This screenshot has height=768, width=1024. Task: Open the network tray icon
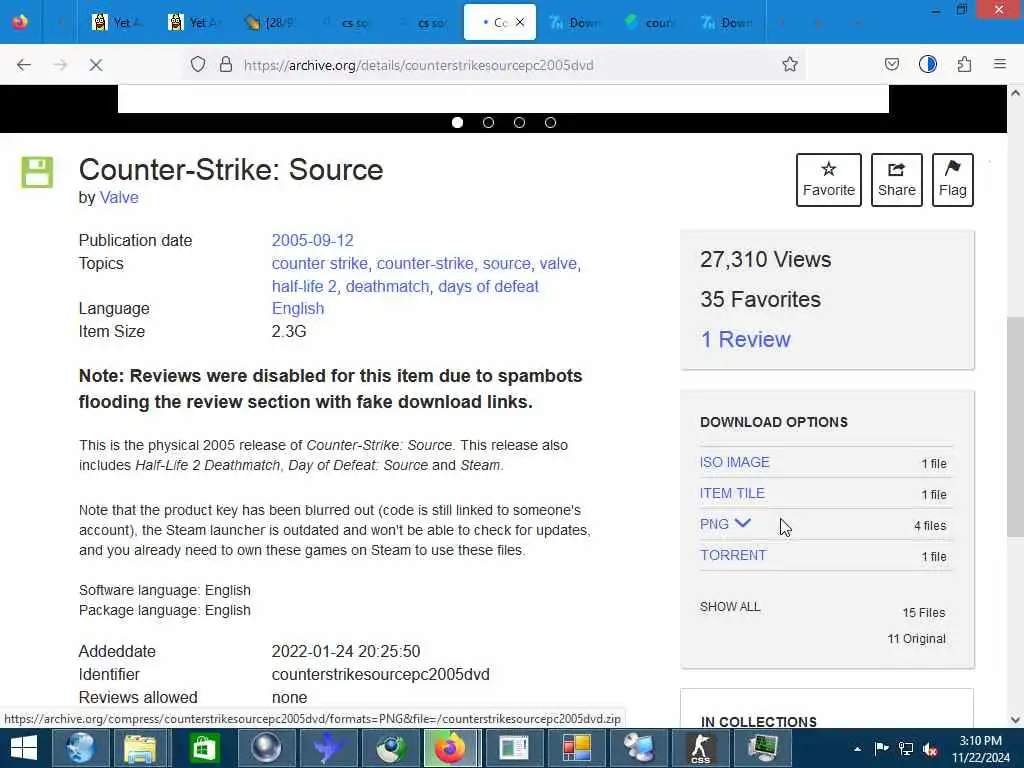pos(906,749)
